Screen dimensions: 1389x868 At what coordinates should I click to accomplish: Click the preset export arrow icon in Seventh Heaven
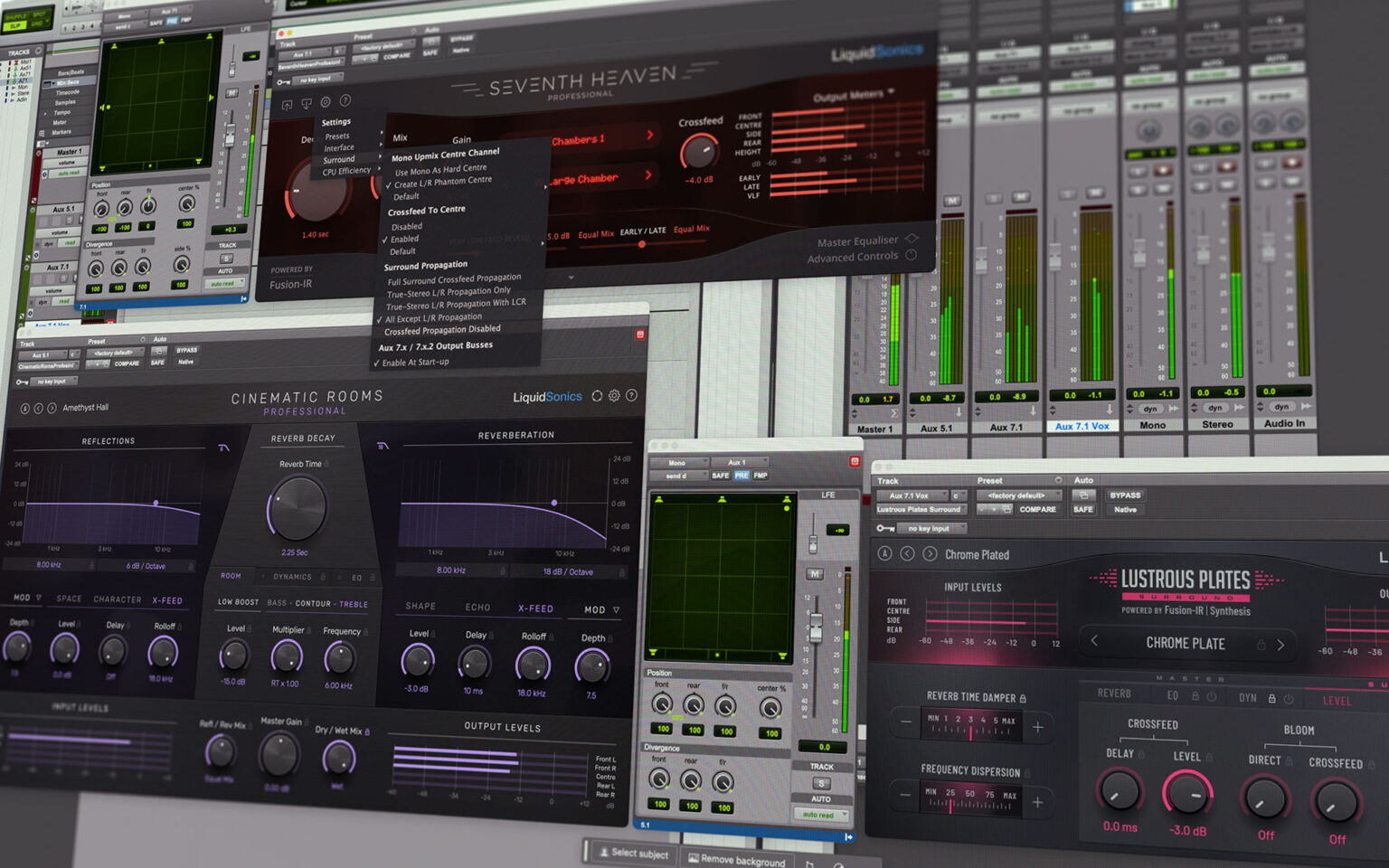(x=287, y=101)
